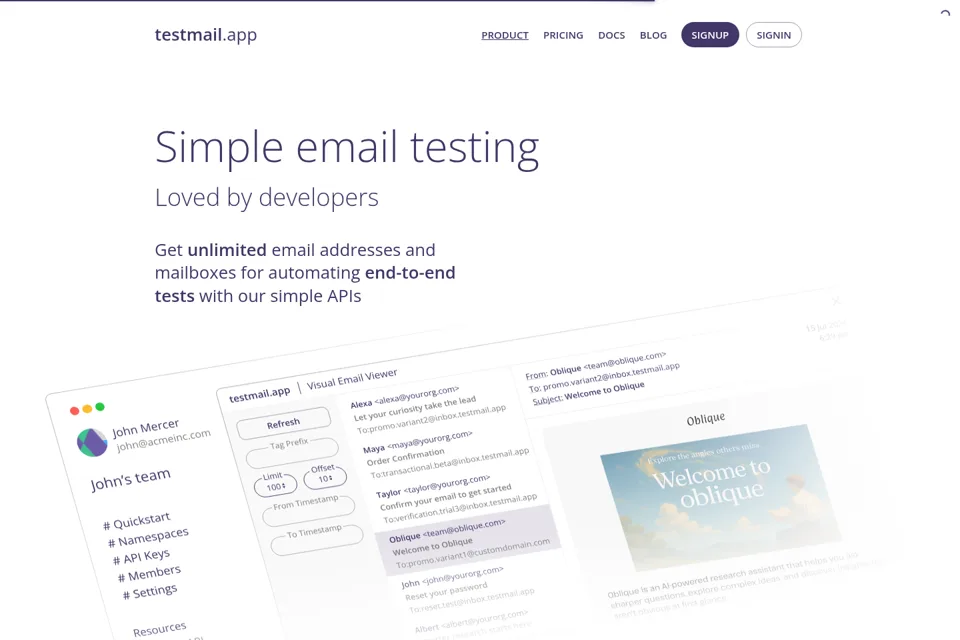This screenshot has width=960, height=640.
Task: Open the # Members sidebar item
Action: point(149,574)
